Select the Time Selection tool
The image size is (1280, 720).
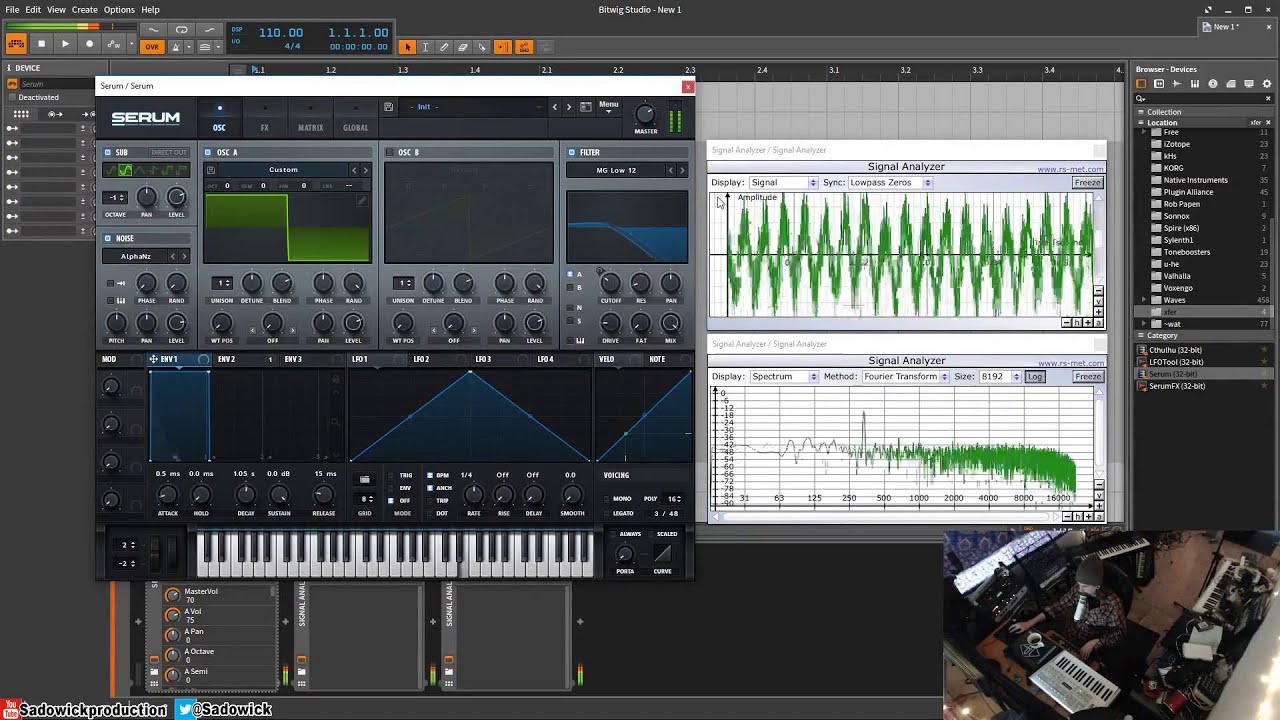[425, 47]
